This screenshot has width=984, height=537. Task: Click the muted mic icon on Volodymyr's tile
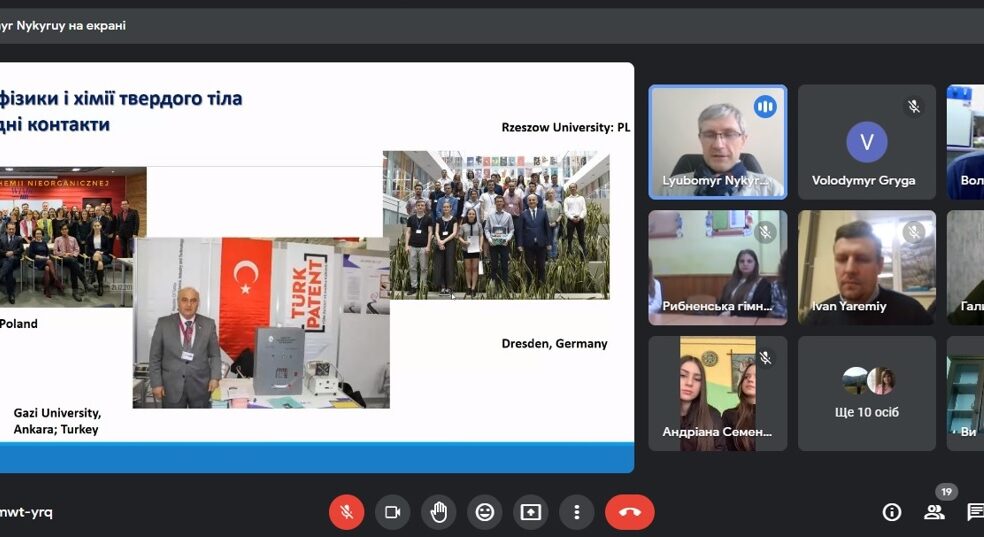coord(913,106)
